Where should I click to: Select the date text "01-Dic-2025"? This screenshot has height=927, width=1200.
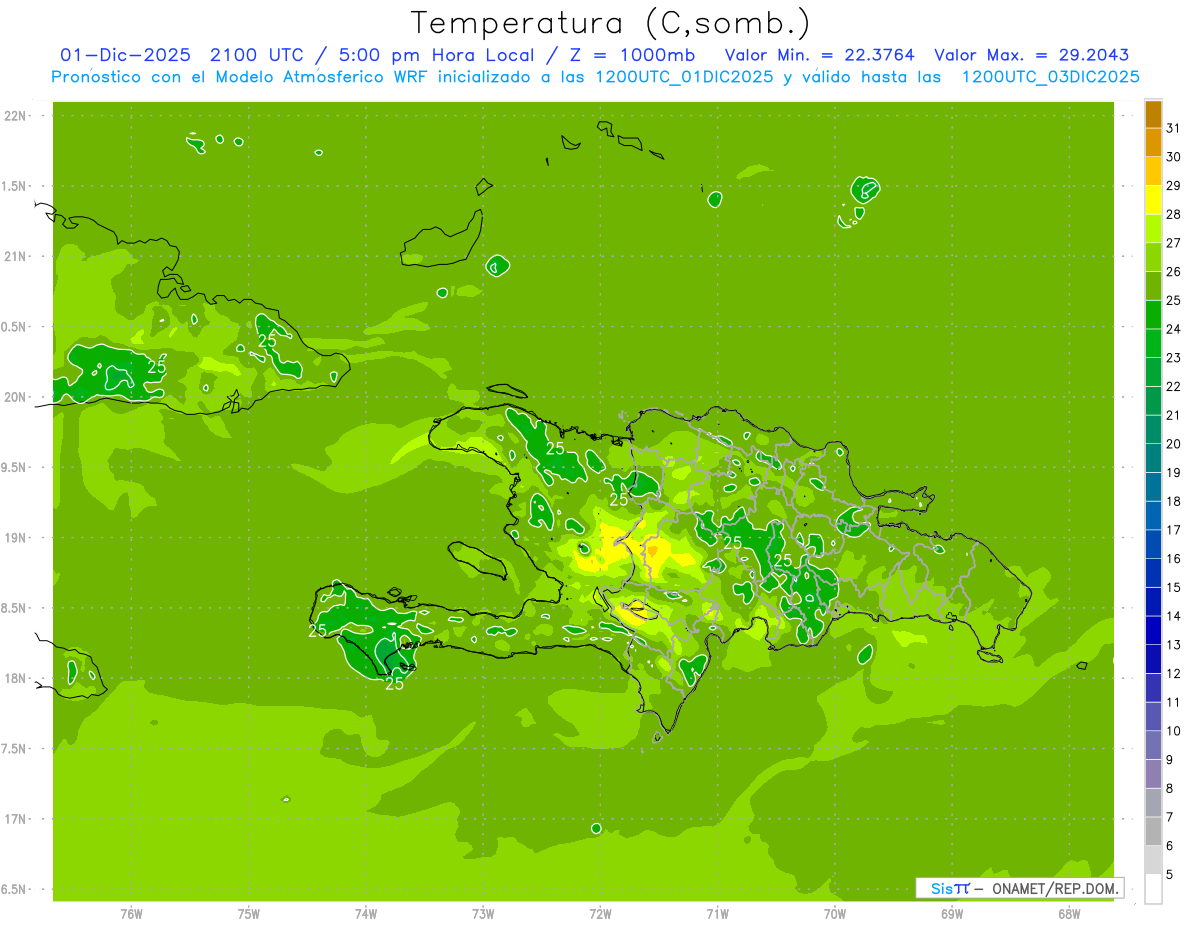click(x=125, y=55)
